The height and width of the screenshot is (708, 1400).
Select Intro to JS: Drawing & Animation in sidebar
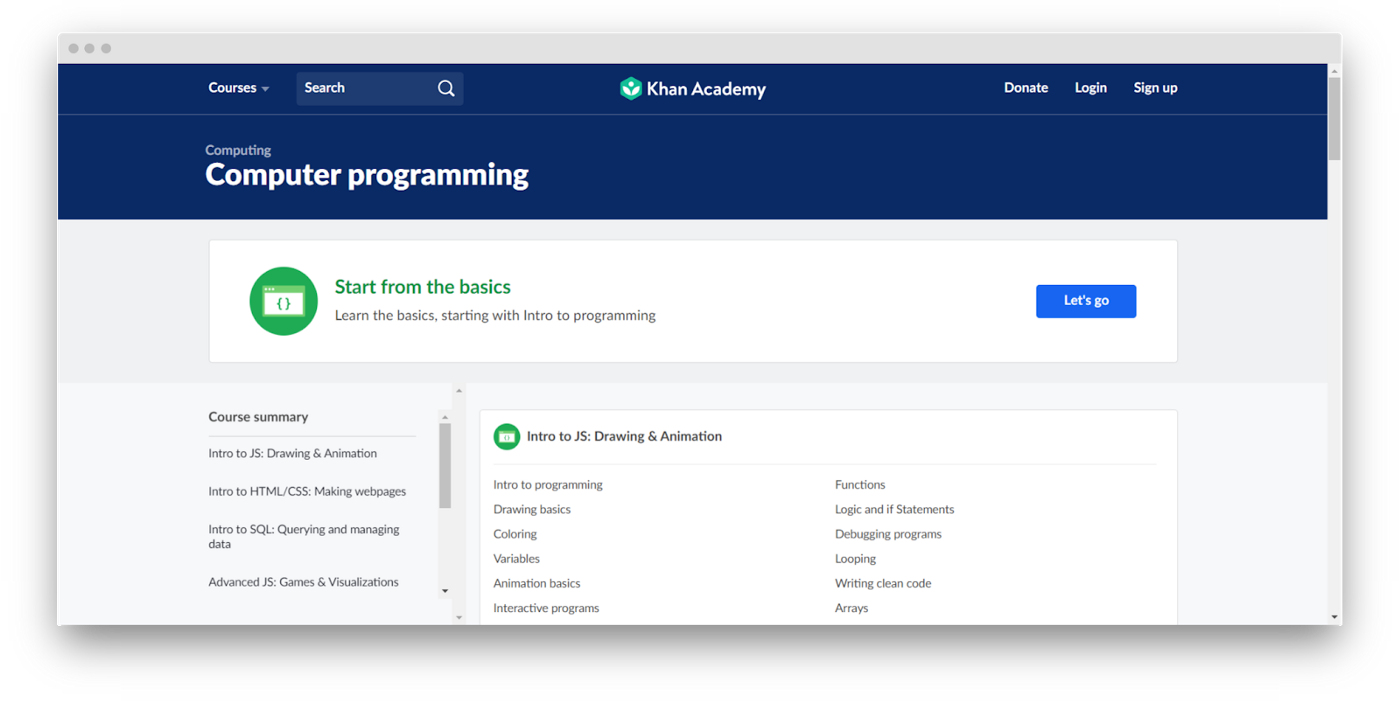click(x=292, y=453)
